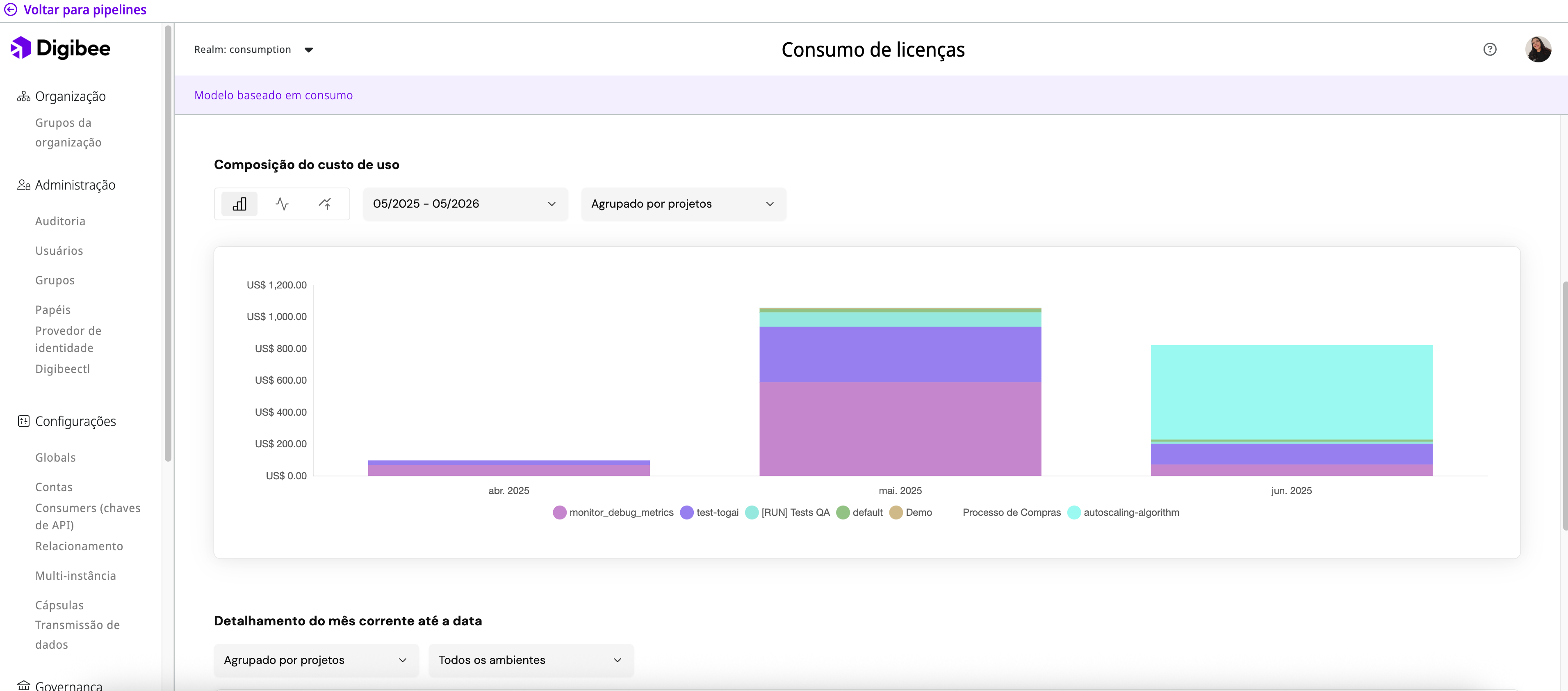The image size is (1568, 691).
Task: Click the Organização section icon
Action: [24, 96]
